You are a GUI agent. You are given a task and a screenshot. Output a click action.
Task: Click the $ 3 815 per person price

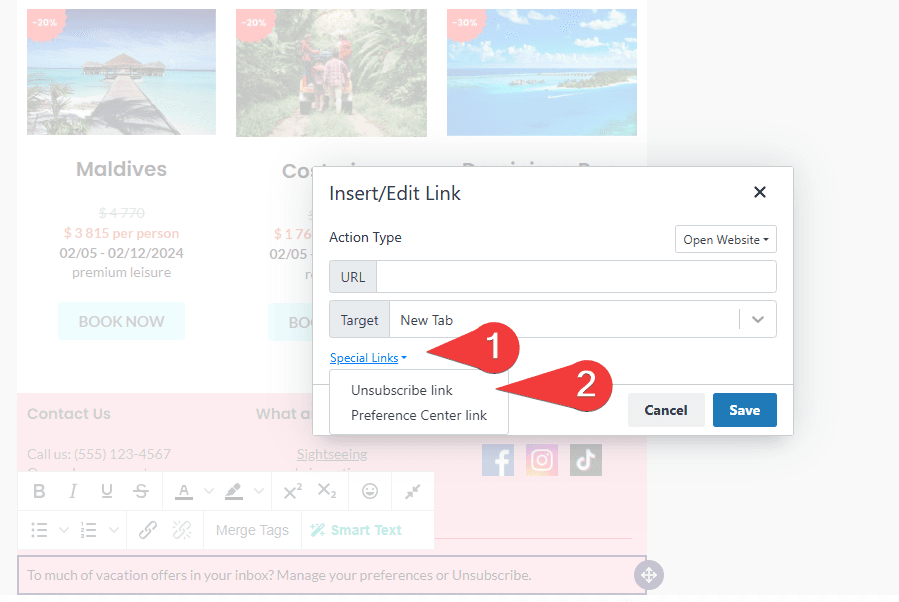click(122, 233)
